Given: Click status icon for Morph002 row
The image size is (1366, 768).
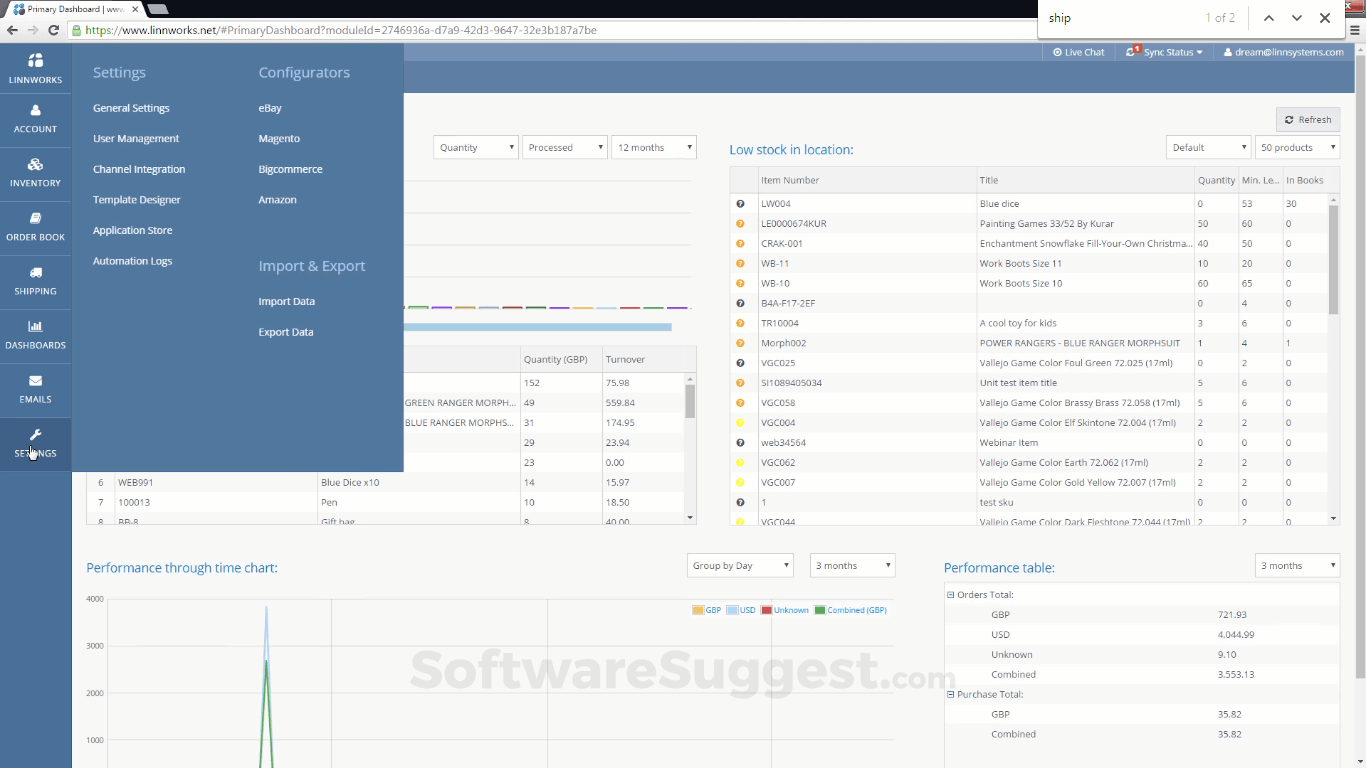Looking at the screenshot, I should pyautogui.click(x=740, y=343).
